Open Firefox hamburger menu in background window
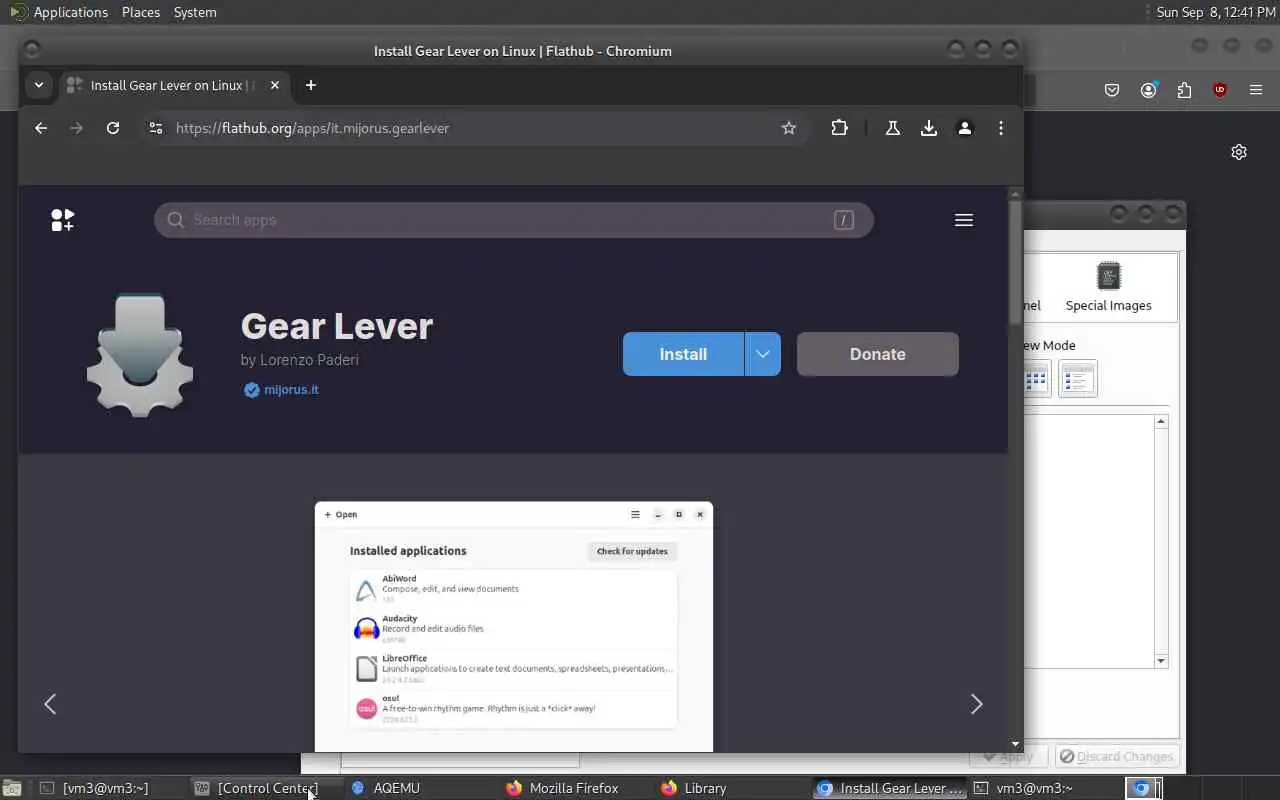1280x800 pixels. tap(1256, 90)
